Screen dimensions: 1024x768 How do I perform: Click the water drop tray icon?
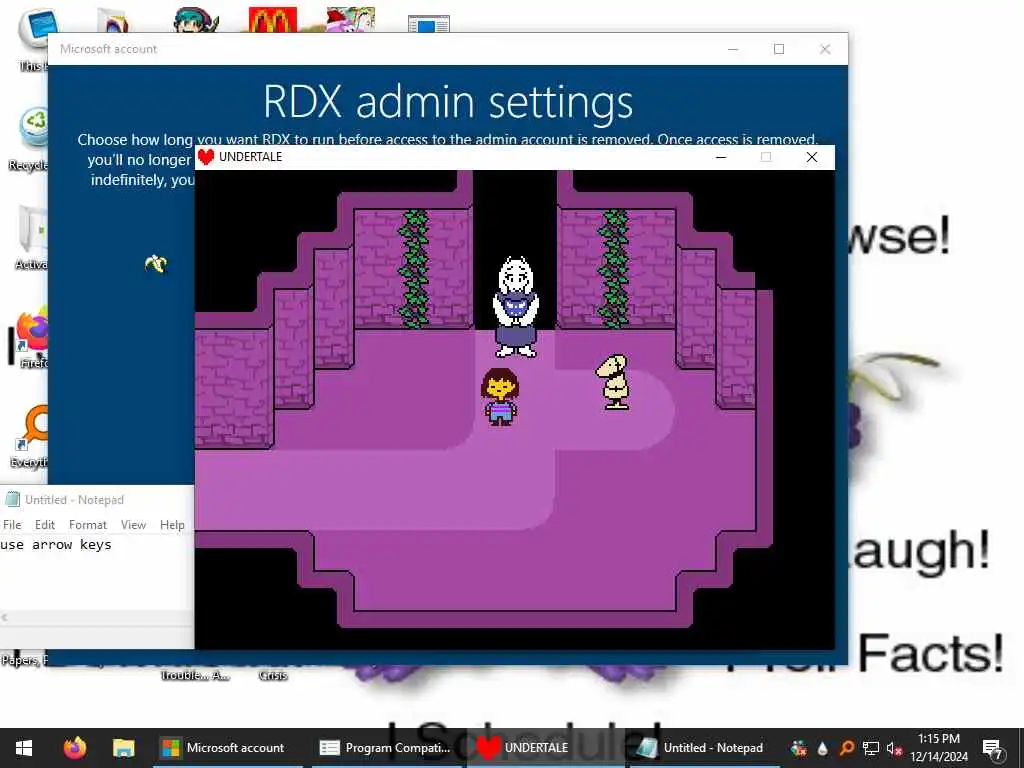pos(822,748)
